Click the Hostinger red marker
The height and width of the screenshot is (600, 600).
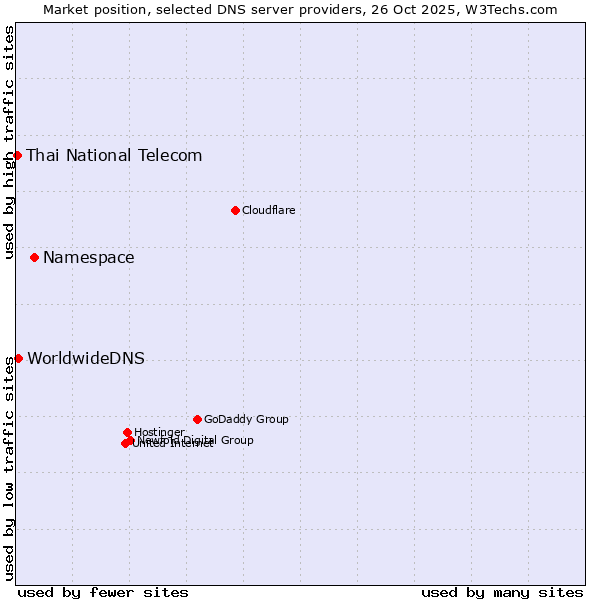point(127,432)
